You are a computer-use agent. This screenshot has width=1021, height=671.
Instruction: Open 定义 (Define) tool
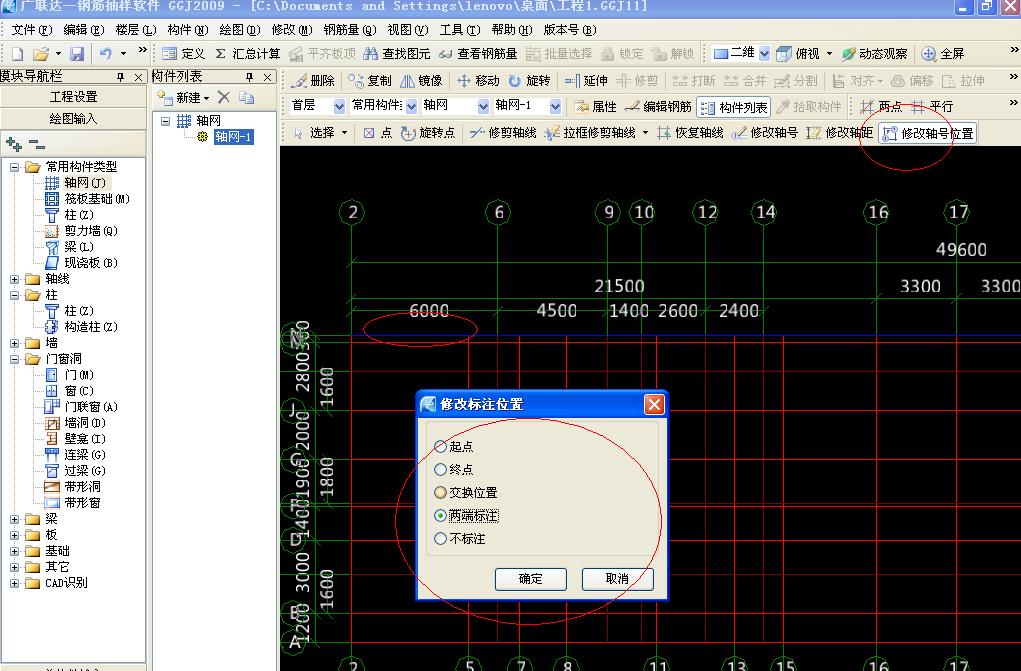[x=183, y=54]
